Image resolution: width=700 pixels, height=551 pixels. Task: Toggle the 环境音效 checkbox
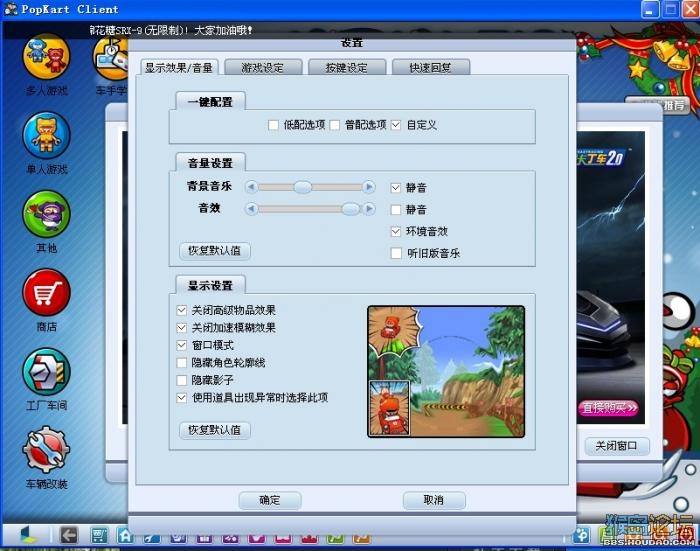396,231
